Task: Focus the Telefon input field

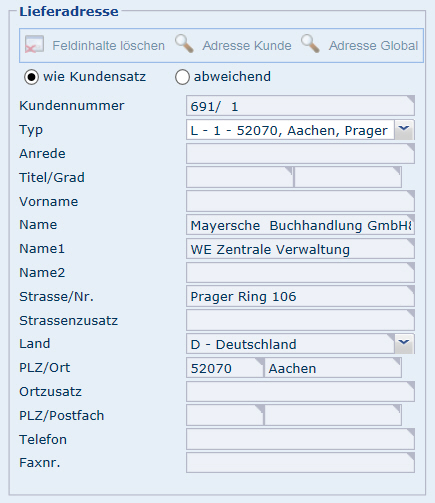Action: point(300,439)
